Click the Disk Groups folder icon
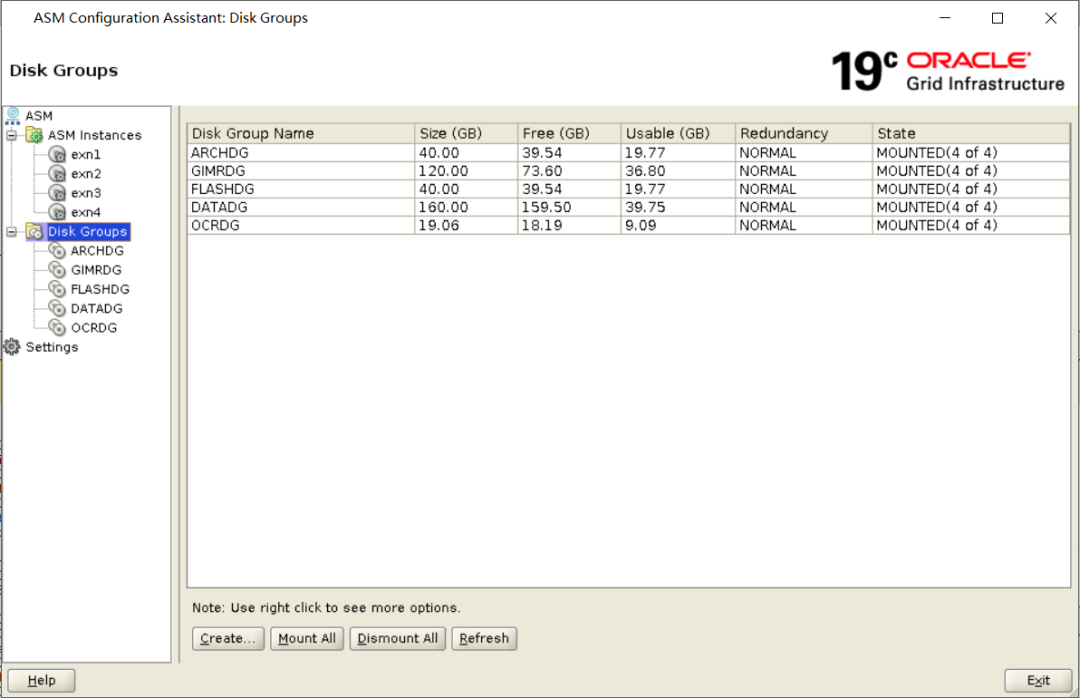This screenshot has width=1080, height=698. tap(34, 232)
